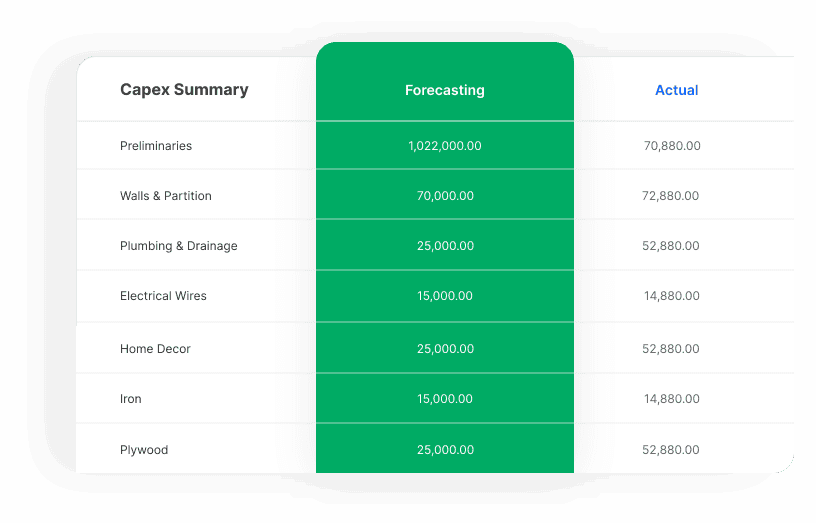Click the Walls & Partition row label
Screen dimensions: 816x523
[x=166, y=196]
